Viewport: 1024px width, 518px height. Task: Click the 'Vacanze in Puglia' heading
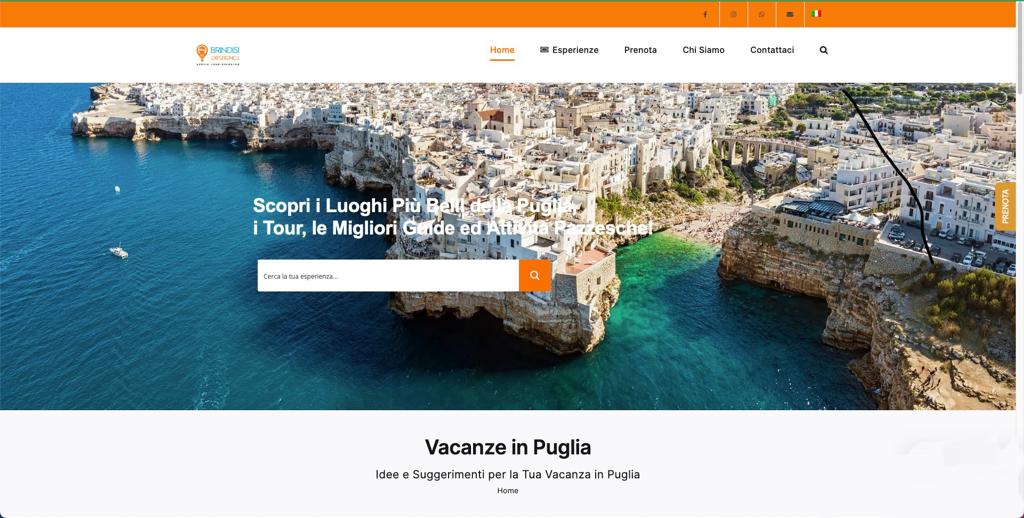tap(507, 447)
